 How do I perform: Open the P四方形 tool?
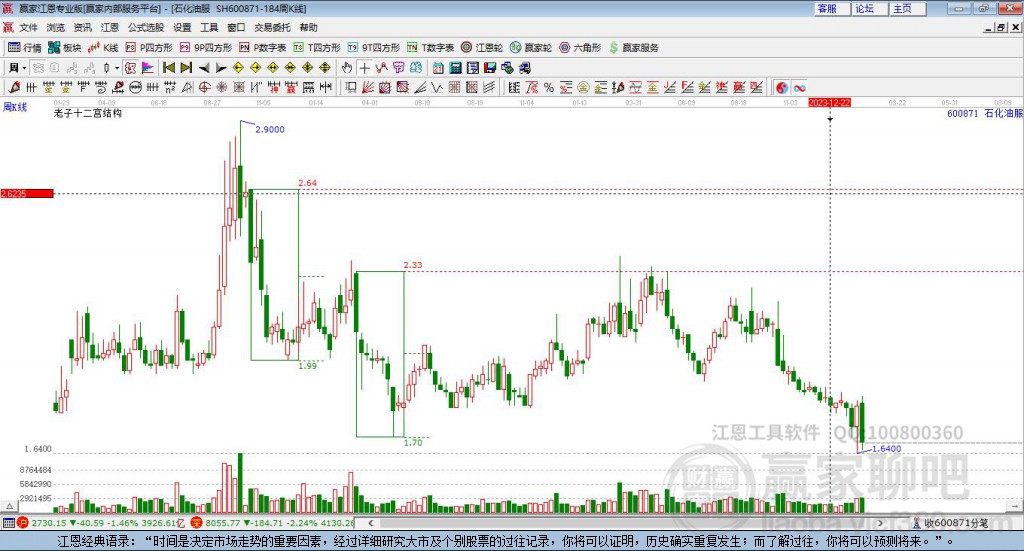tap(149, 48)
